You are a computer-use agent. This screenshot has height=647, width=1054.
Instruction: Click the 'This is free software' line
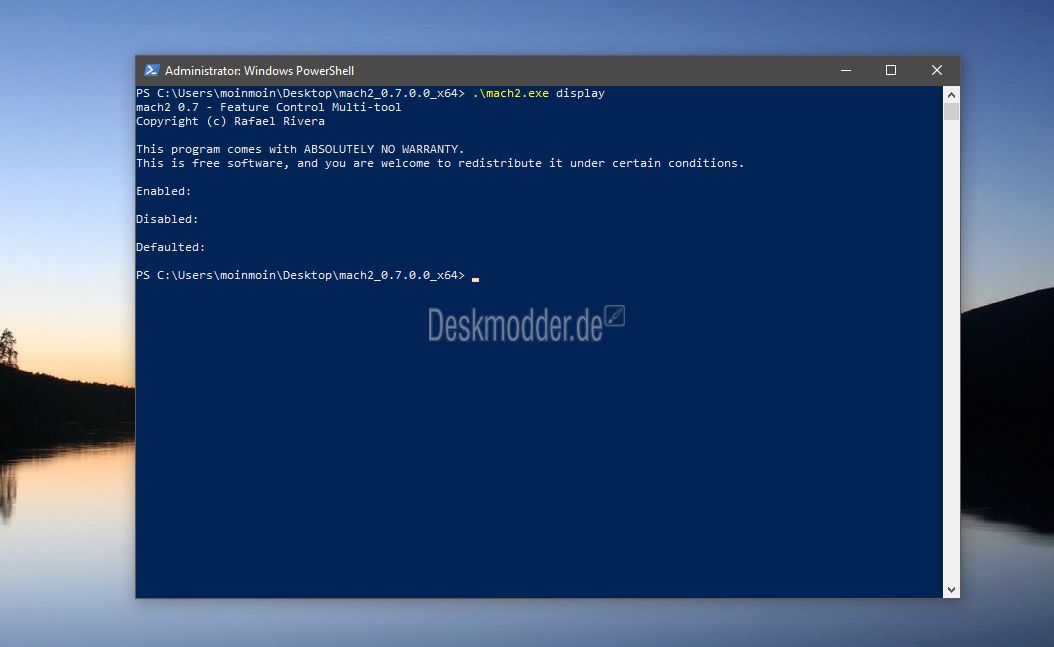click(x=440, y=163)
